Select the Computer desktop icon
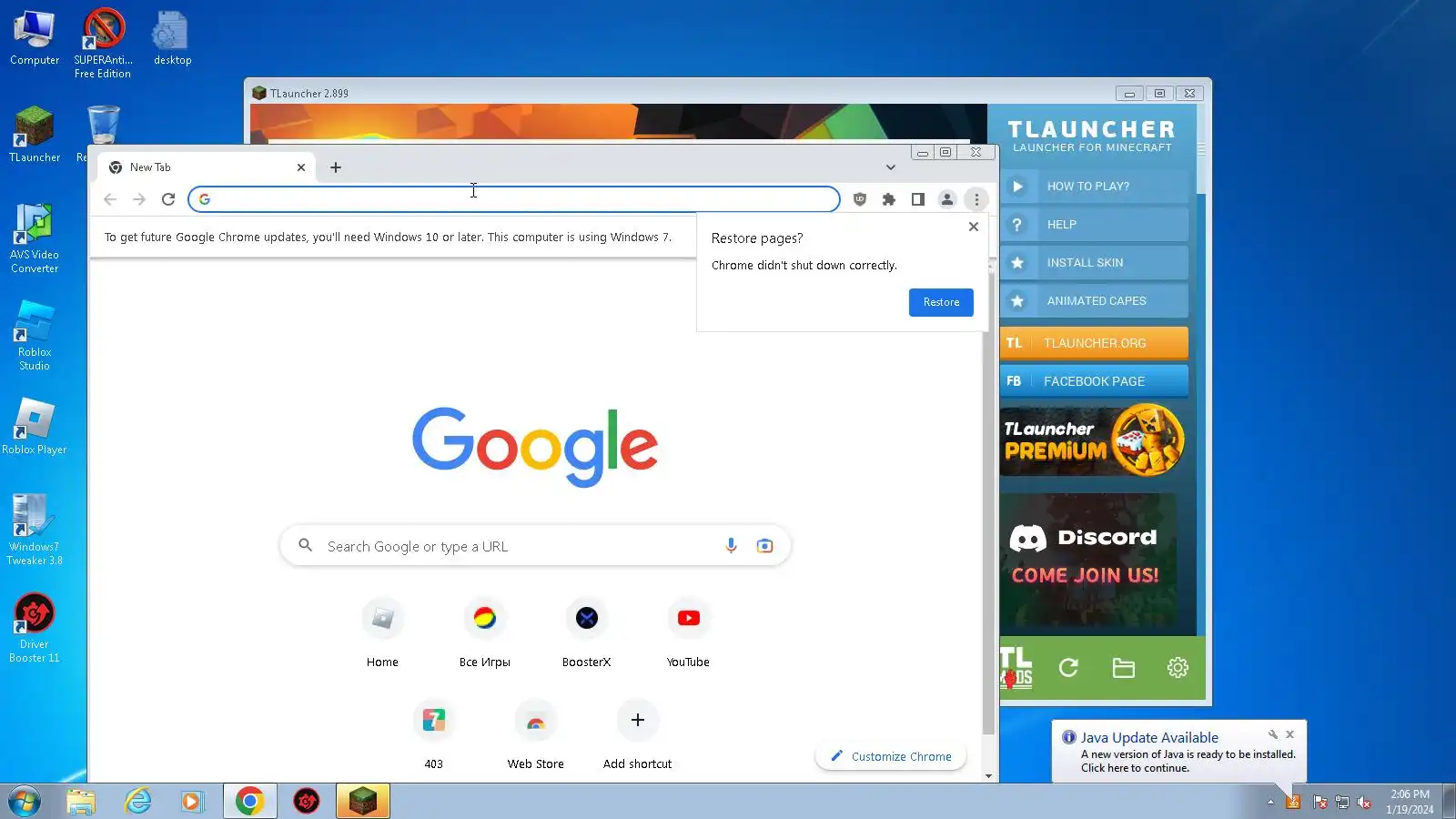Viewport: 1456px width, 819px height. (x=35, y=38)
